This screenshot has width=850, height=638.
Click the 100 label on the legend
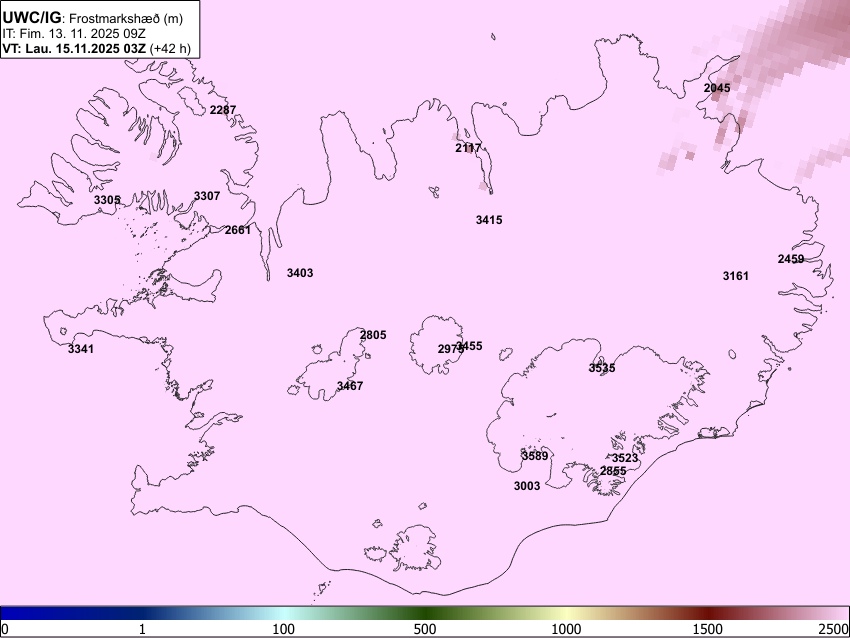tap(283, 629)
